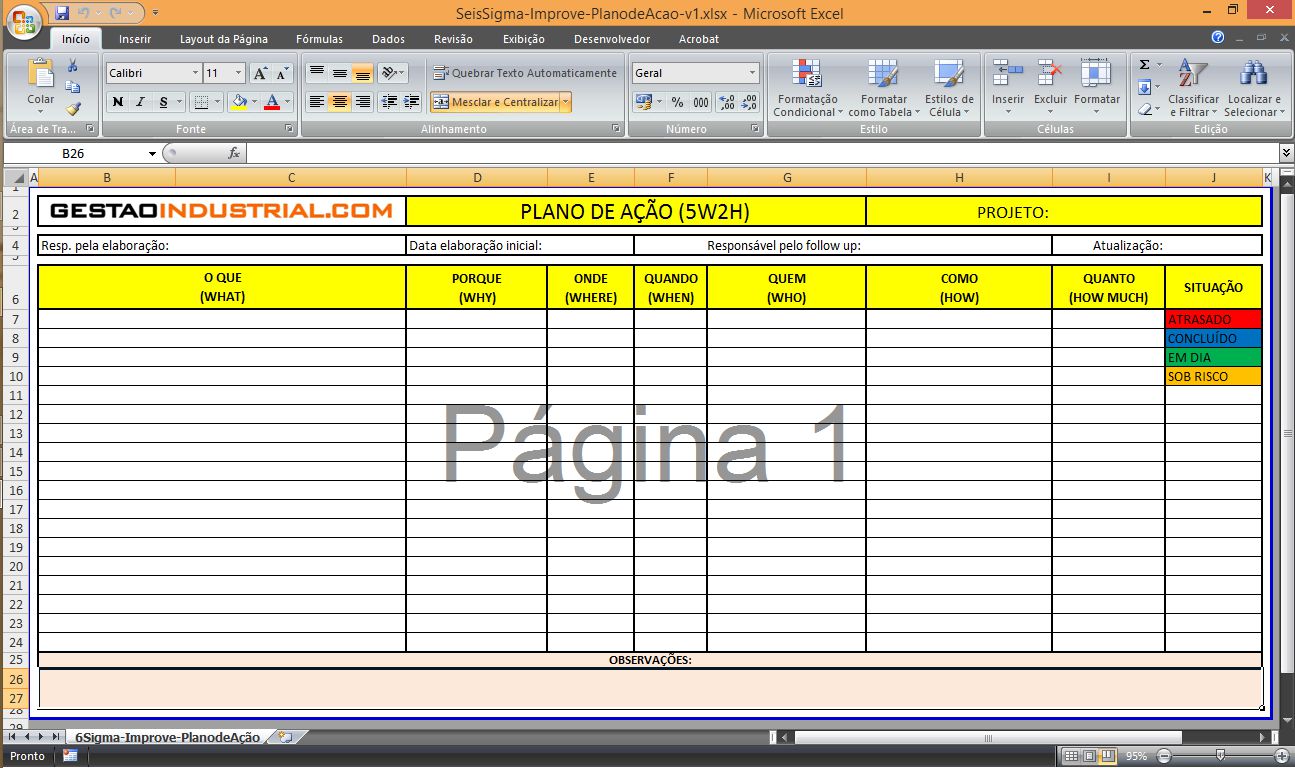1295x768 pixels.
Task: Open the Layout da Página tab
Action: click(223, 39)
